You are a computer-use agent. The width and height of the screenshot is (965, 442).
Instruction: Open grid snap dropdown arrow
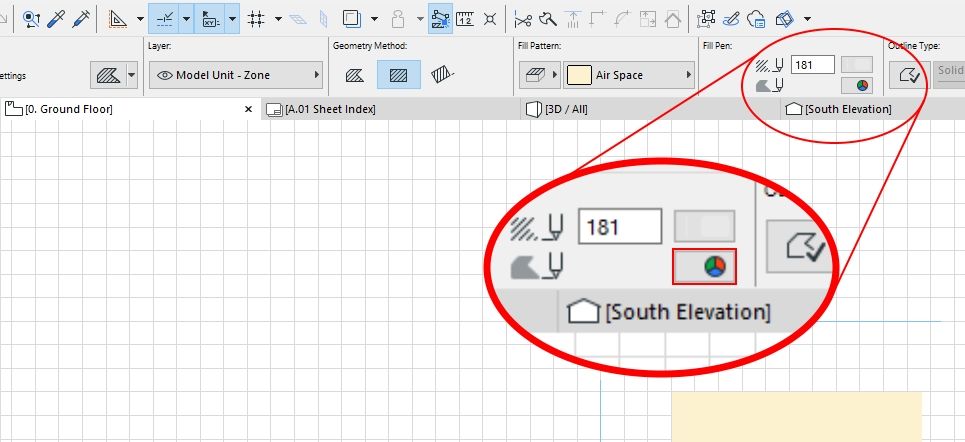[x=278, y=19]
